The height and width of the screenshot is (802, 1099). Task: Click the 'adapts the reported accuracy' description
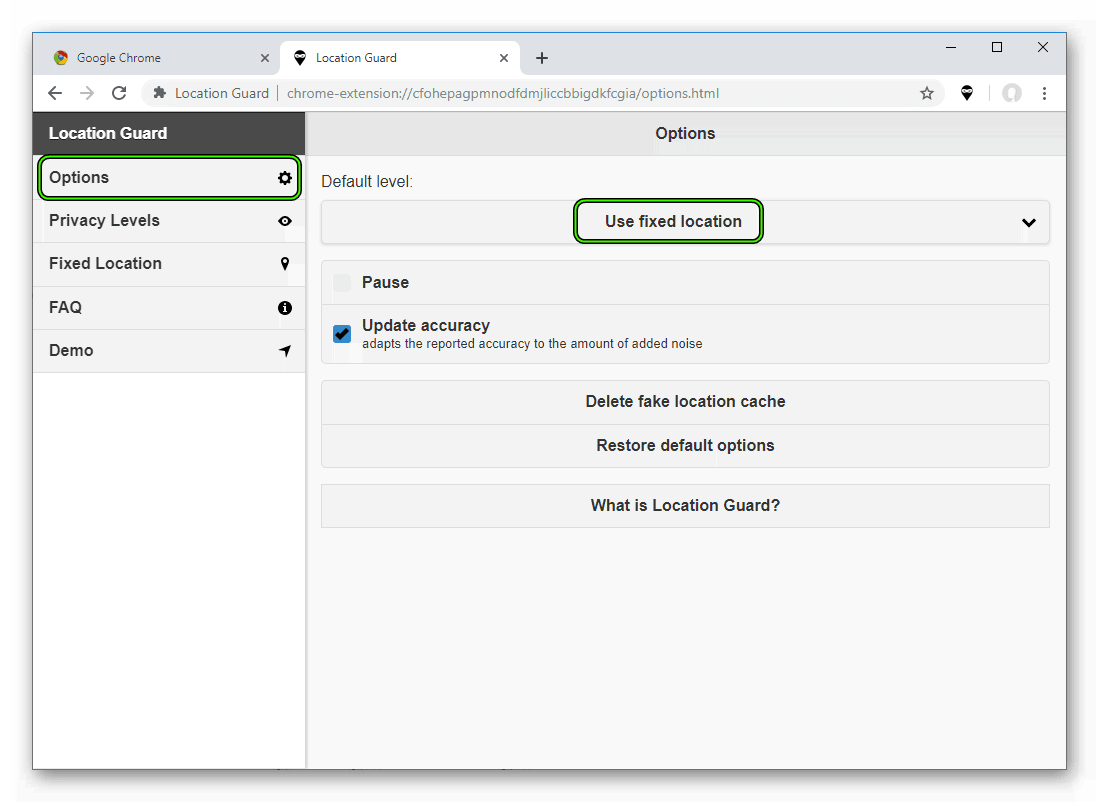point(532,344)
